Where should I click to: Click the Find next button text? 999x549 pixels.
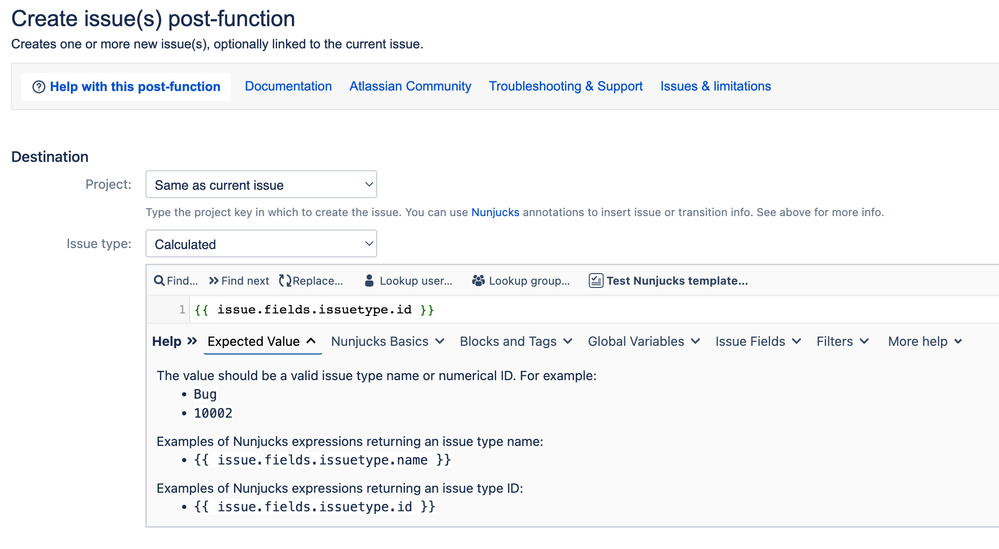245,281
